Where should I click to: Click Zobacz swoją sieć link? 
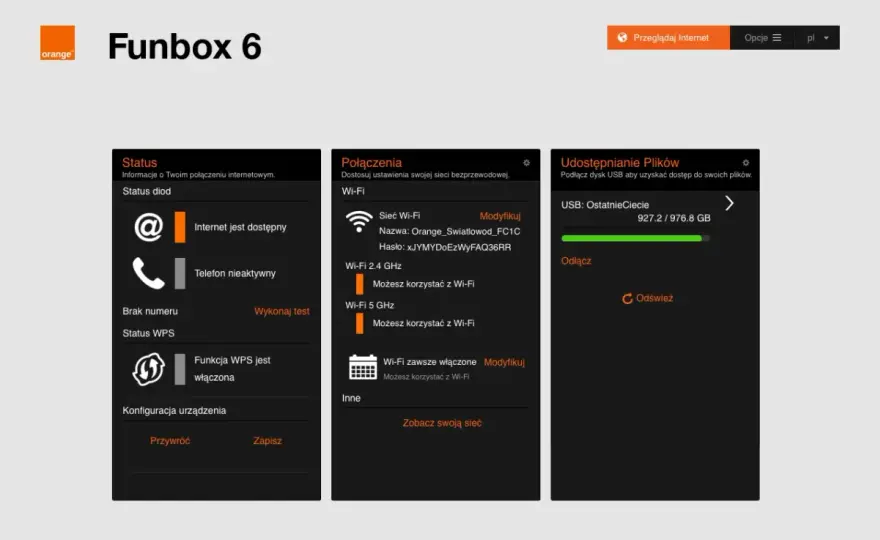click(442, 423)
